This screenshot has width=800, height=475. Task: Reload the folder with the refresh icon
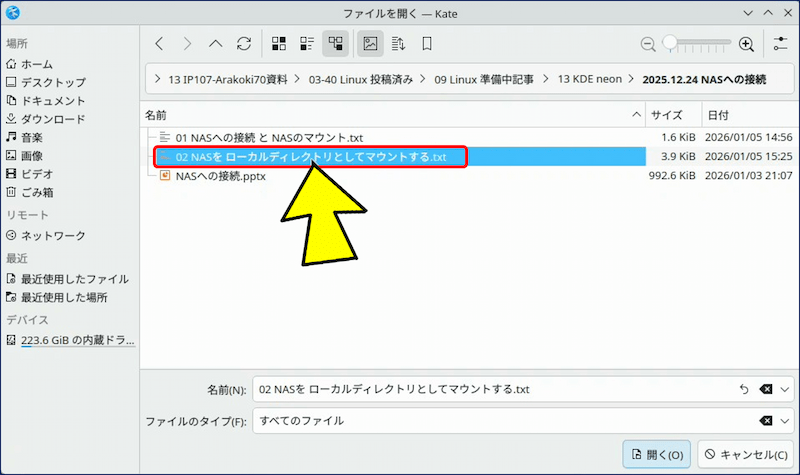(x=244, y=44)
